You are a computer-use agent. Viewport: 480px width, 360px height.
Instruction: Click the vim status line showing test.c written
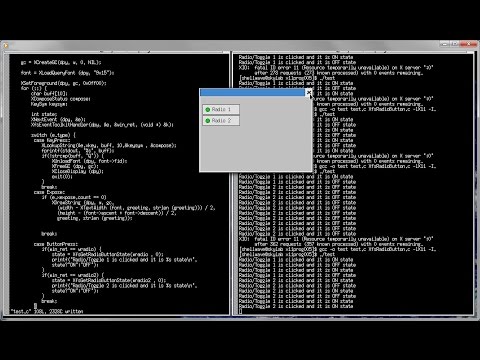[47, 311]
